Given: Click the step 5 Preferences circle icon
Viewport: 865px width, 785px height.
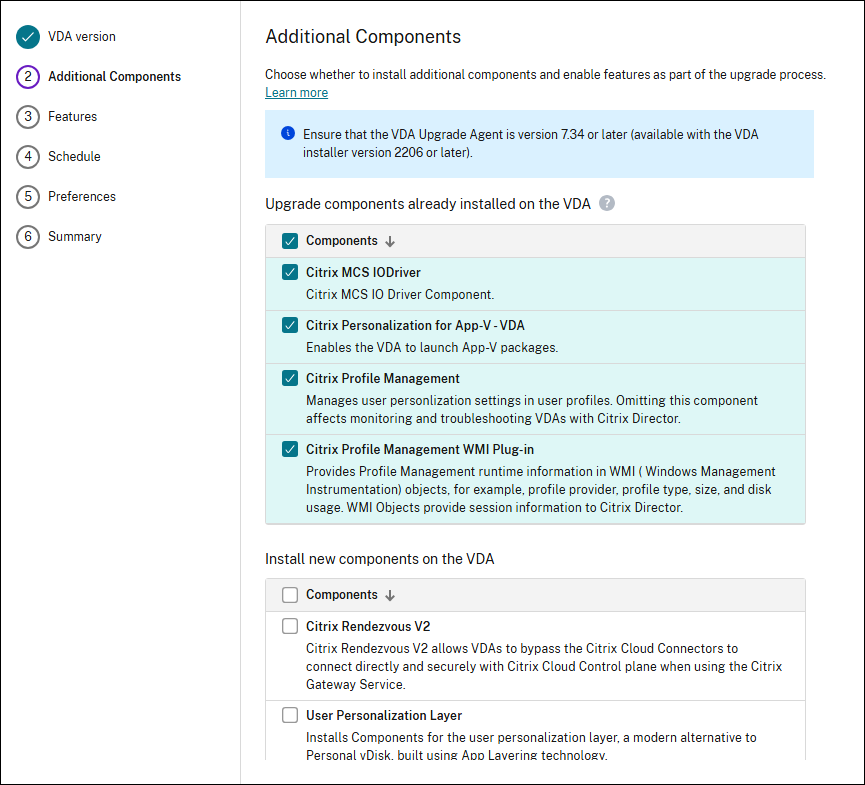Looking at the screenshot, I should coord(28,197).
